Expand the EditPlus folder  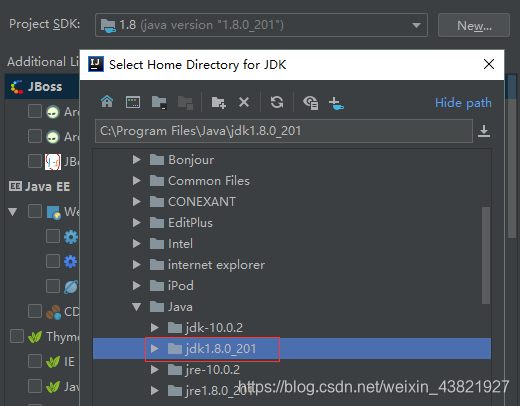136,223
